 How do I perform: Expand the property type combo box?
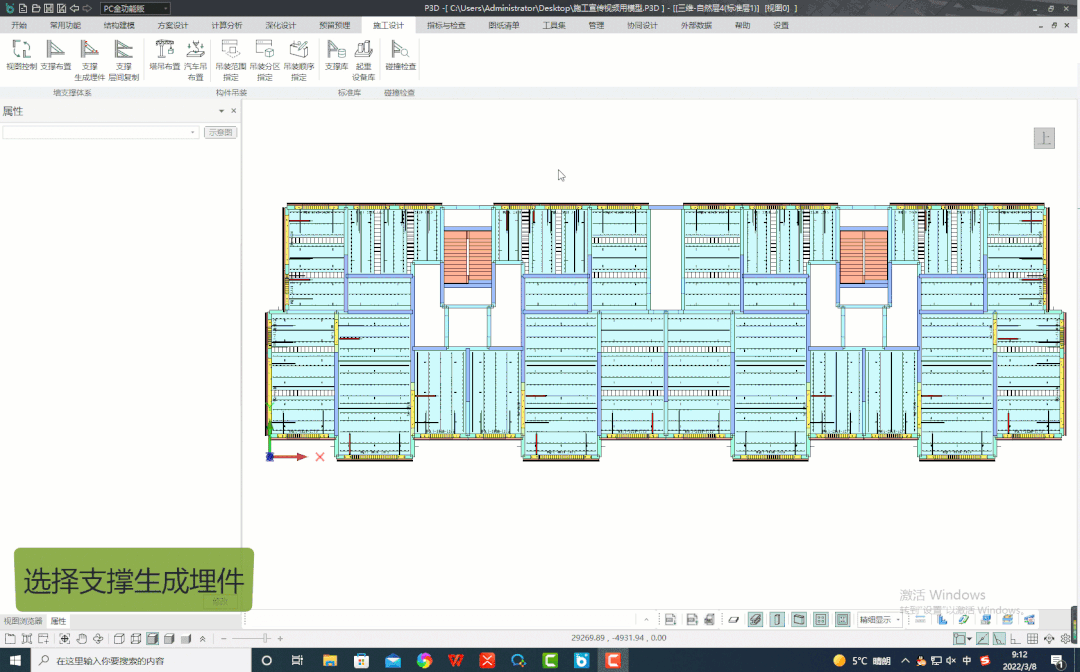[193, 132]
